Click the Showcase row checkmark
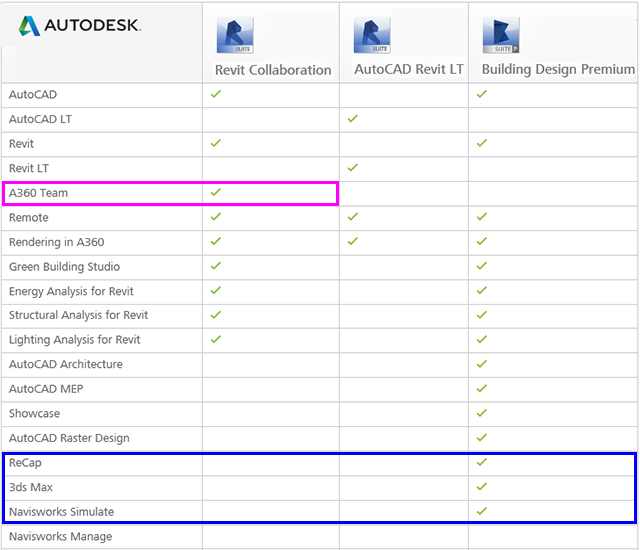Viewport: 640px width, 550px height. click(x=482, y=413)
